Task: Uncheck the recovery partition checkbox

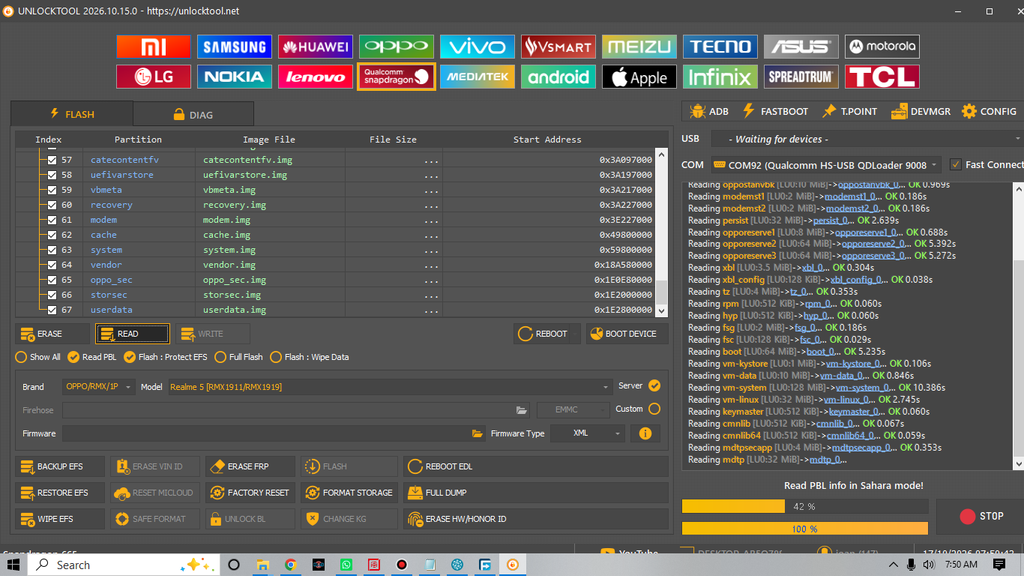Action: pos(52,205)
